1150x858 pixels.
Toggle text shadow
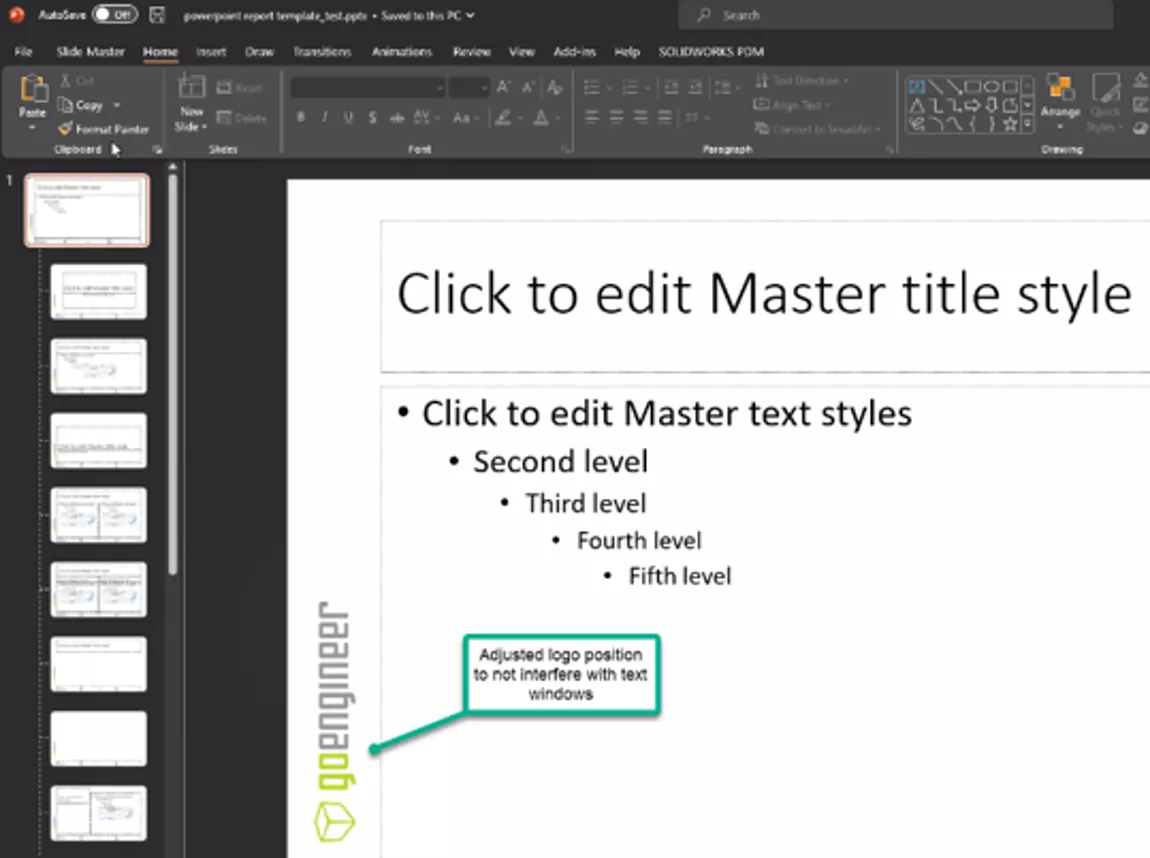click(373, 117)
